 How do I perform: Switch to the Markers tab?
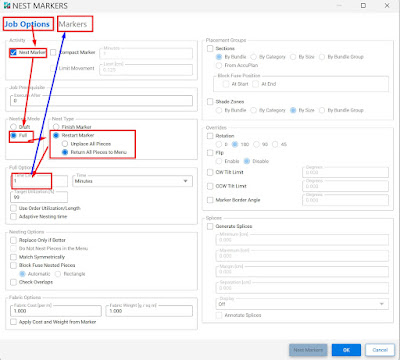tap(73, 24)
